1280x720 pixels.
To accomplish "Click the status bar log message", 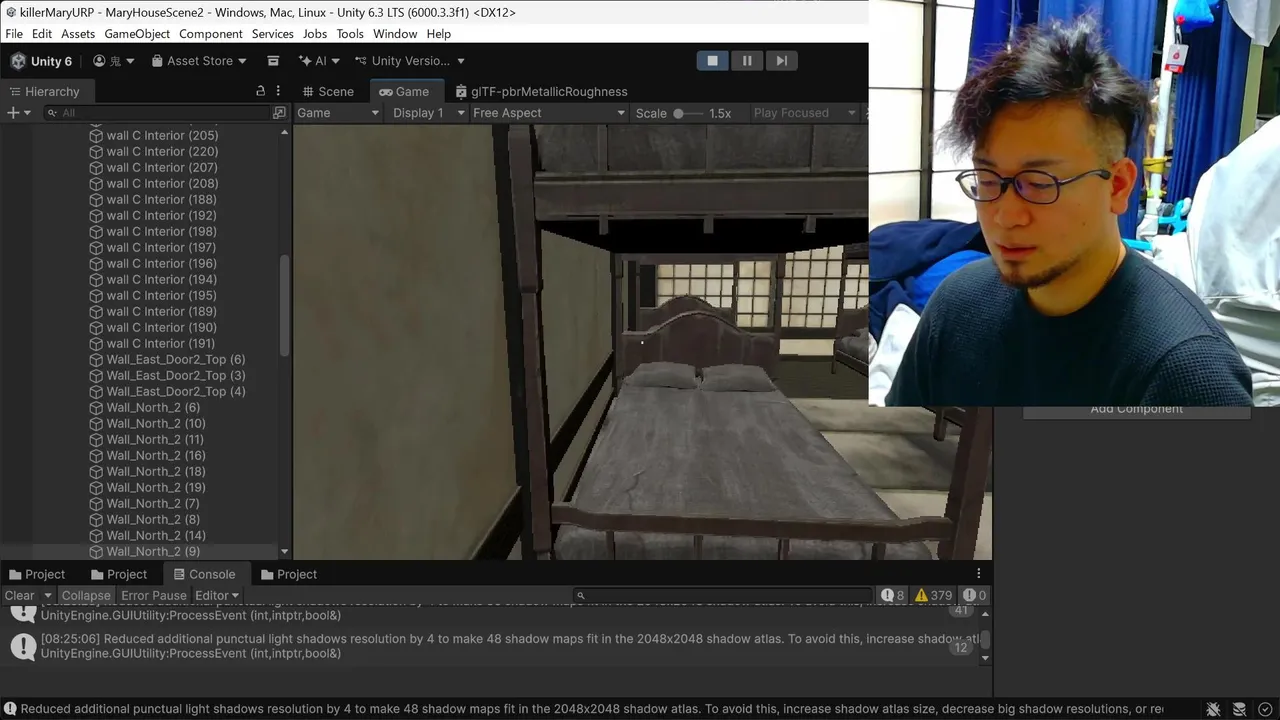I will click(583, 709).
